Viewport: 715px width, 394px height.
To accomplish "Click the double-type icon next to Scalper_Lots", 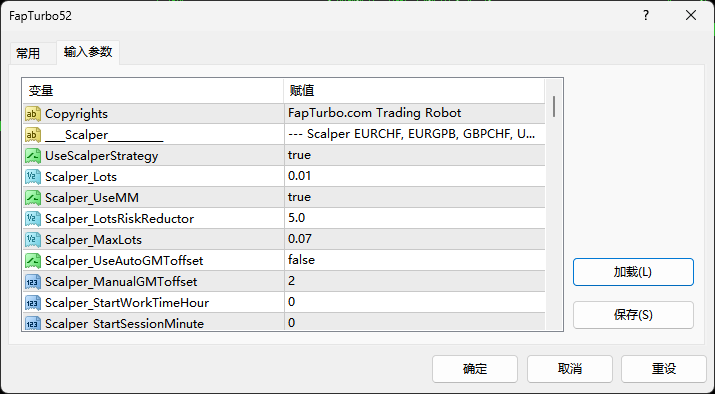I will (33, 176).
